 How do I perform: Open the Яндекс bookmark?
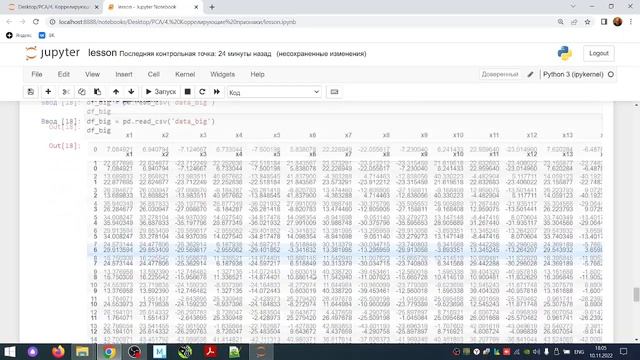pos(19,36)
